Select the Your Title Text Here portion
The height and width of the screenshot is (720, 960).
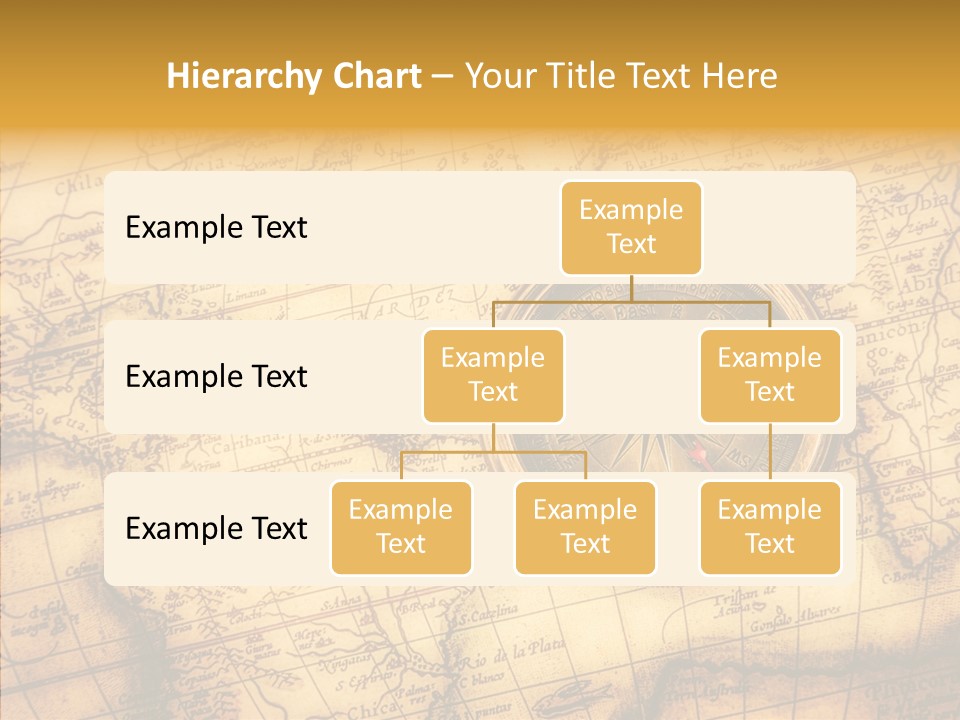pyautogui.click(x=620, y=75)
